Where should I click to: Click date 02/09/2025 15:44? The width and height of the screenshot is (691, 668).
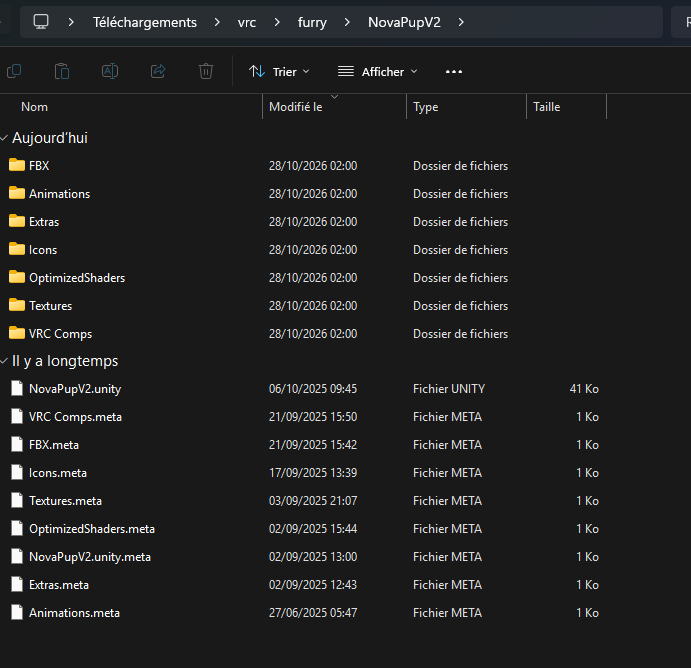click(313, 528)
